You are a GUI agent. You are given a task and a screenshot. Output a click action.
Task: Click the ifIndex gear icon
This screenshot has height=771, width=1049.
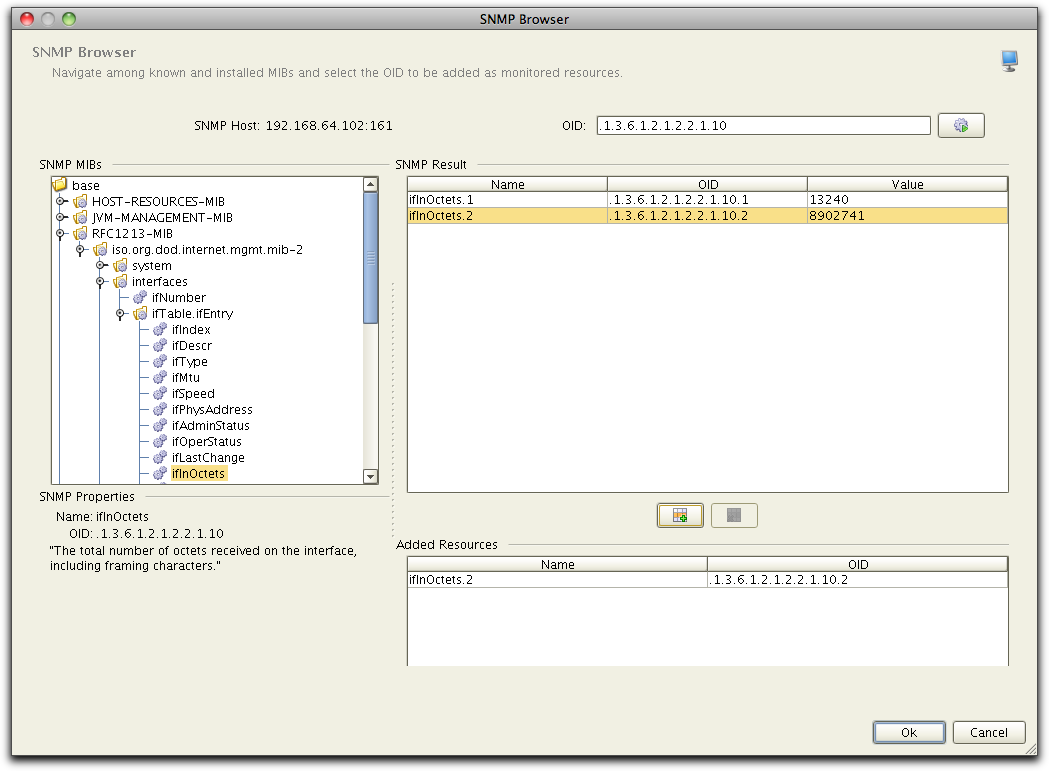pos(160,329)
